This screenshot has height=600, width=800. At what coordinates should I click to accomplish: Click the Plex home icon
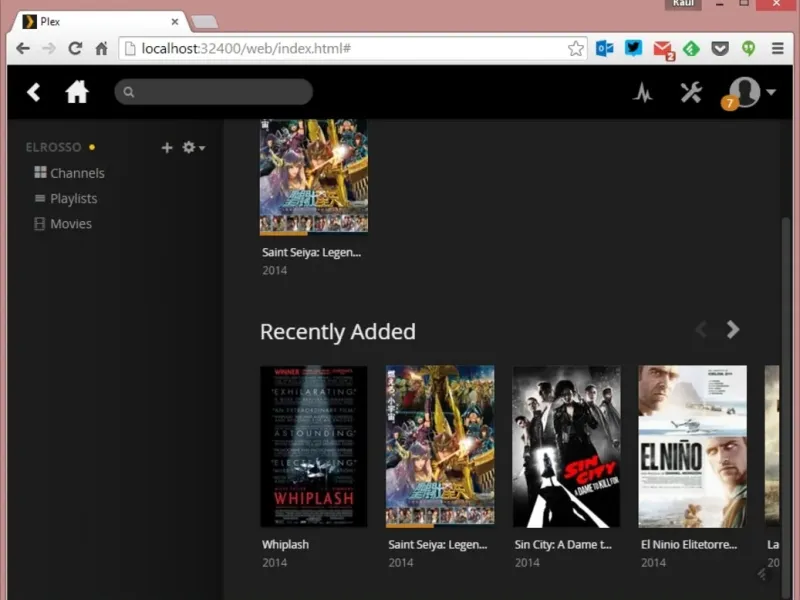(77, 92)
